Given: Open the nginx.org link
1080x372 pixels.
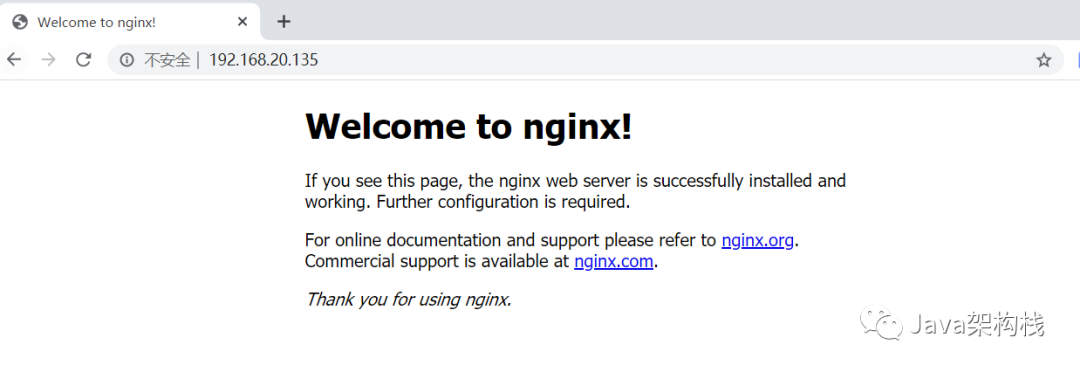Looking at the screenshot, I should click(x=758, y=241).
